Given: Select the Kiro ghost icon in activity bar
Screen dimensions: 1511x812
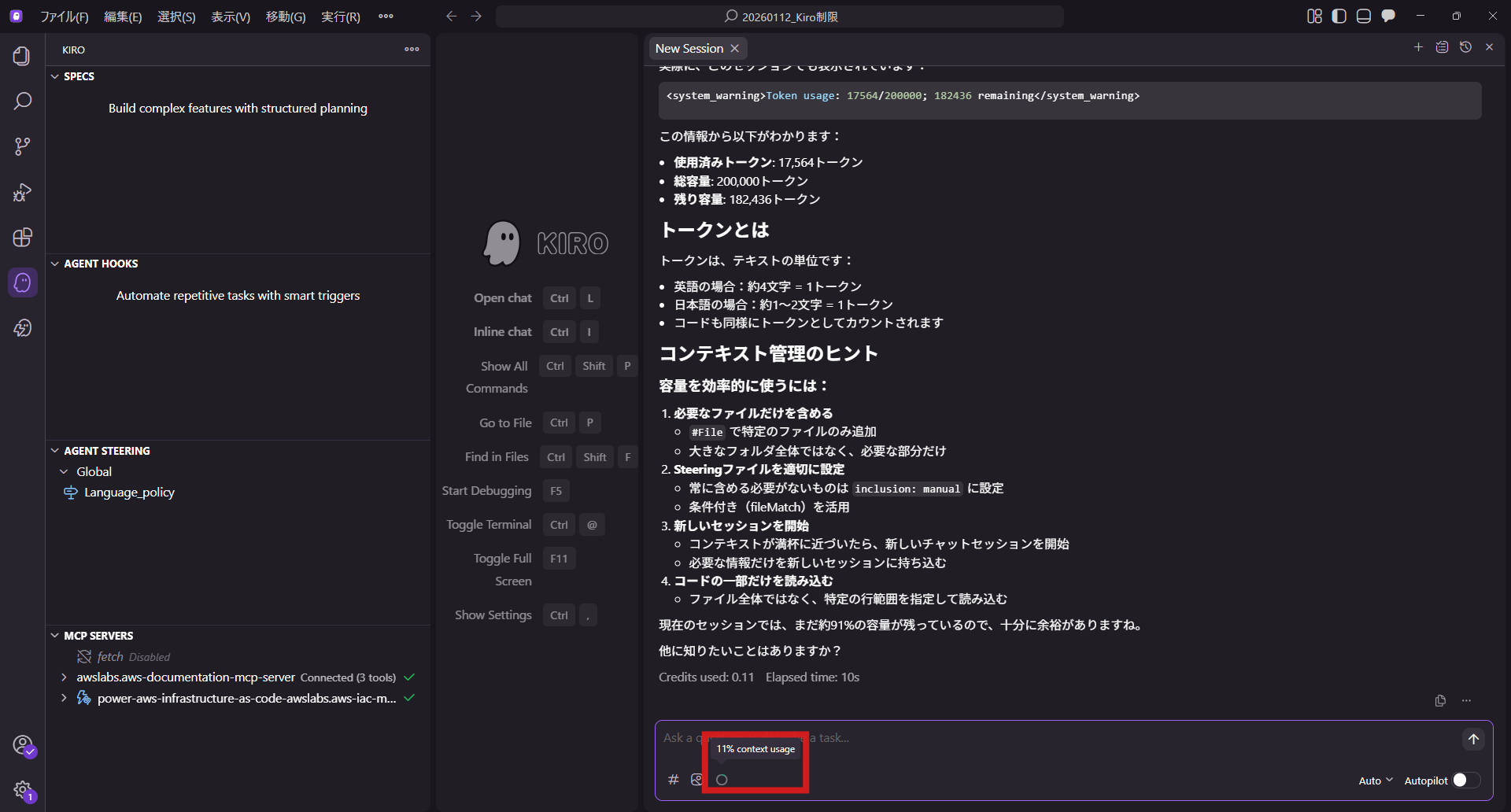Looking at the screenshot, I should coord(22,282).
